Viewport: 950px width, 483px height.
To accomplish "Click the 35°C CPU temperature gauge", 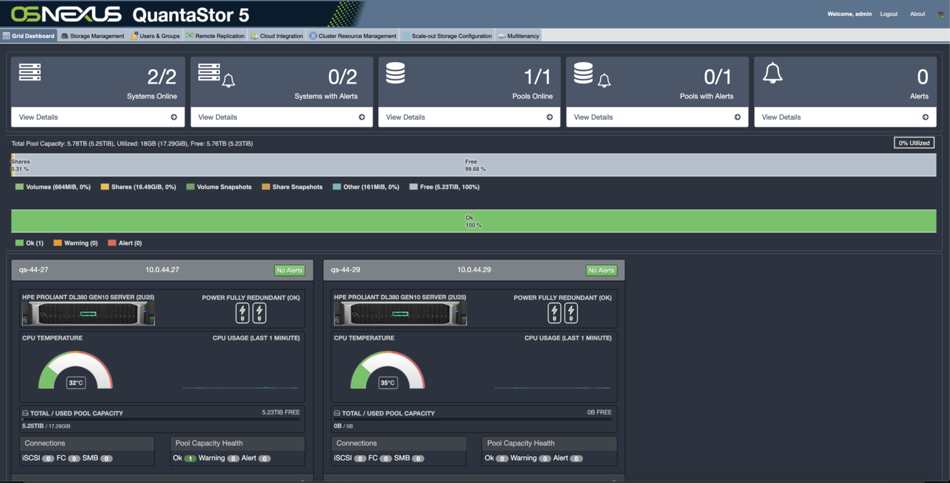I will point(388,371).
